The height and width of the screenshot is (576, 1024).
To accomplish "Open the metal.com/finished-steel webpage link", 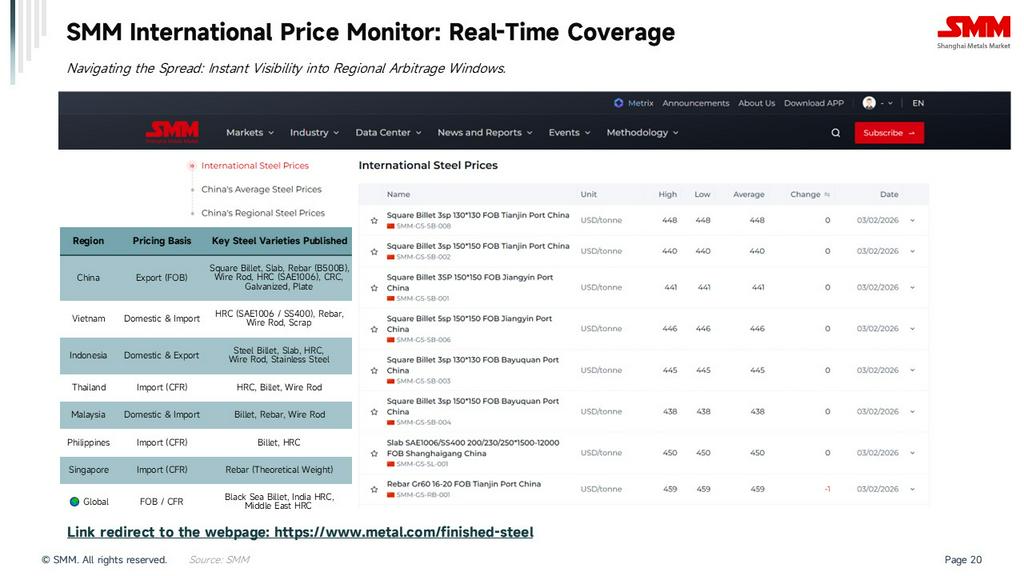I will 300,532.
